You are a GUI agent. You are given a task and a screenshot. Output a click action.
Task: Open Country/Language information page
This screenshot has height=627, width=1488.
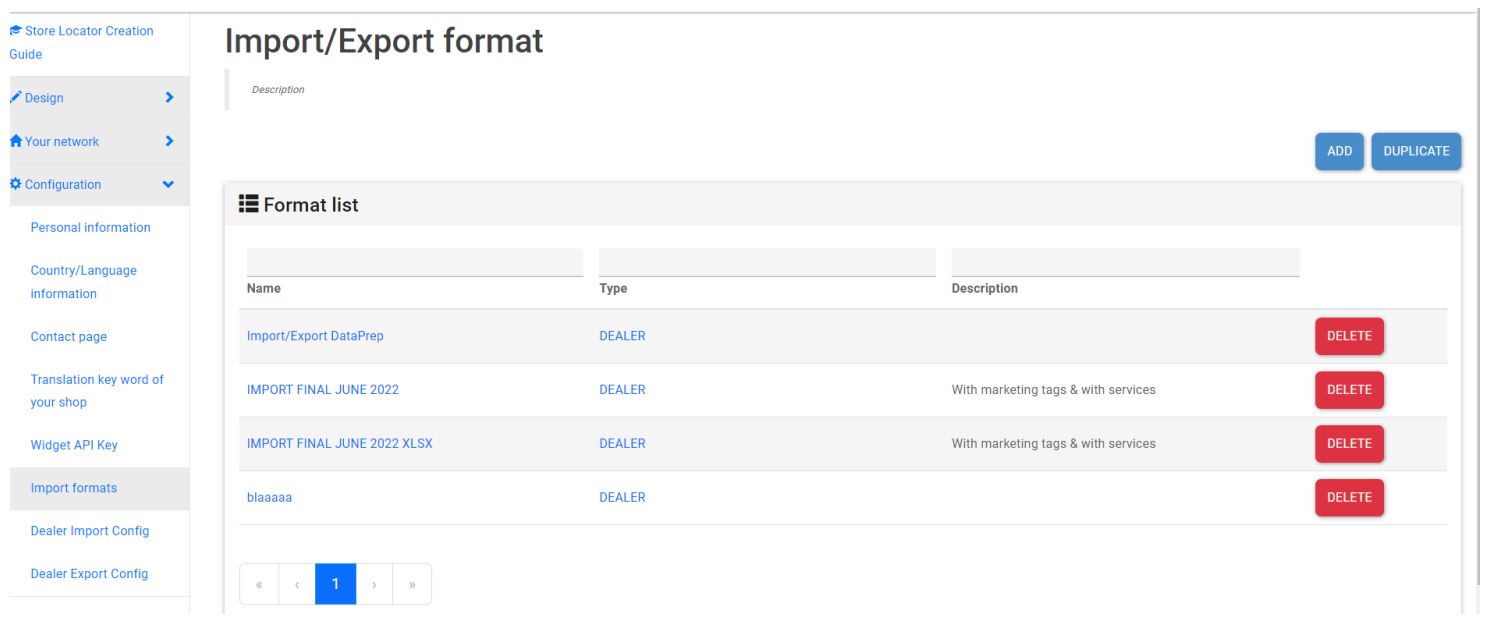[84, 282]
